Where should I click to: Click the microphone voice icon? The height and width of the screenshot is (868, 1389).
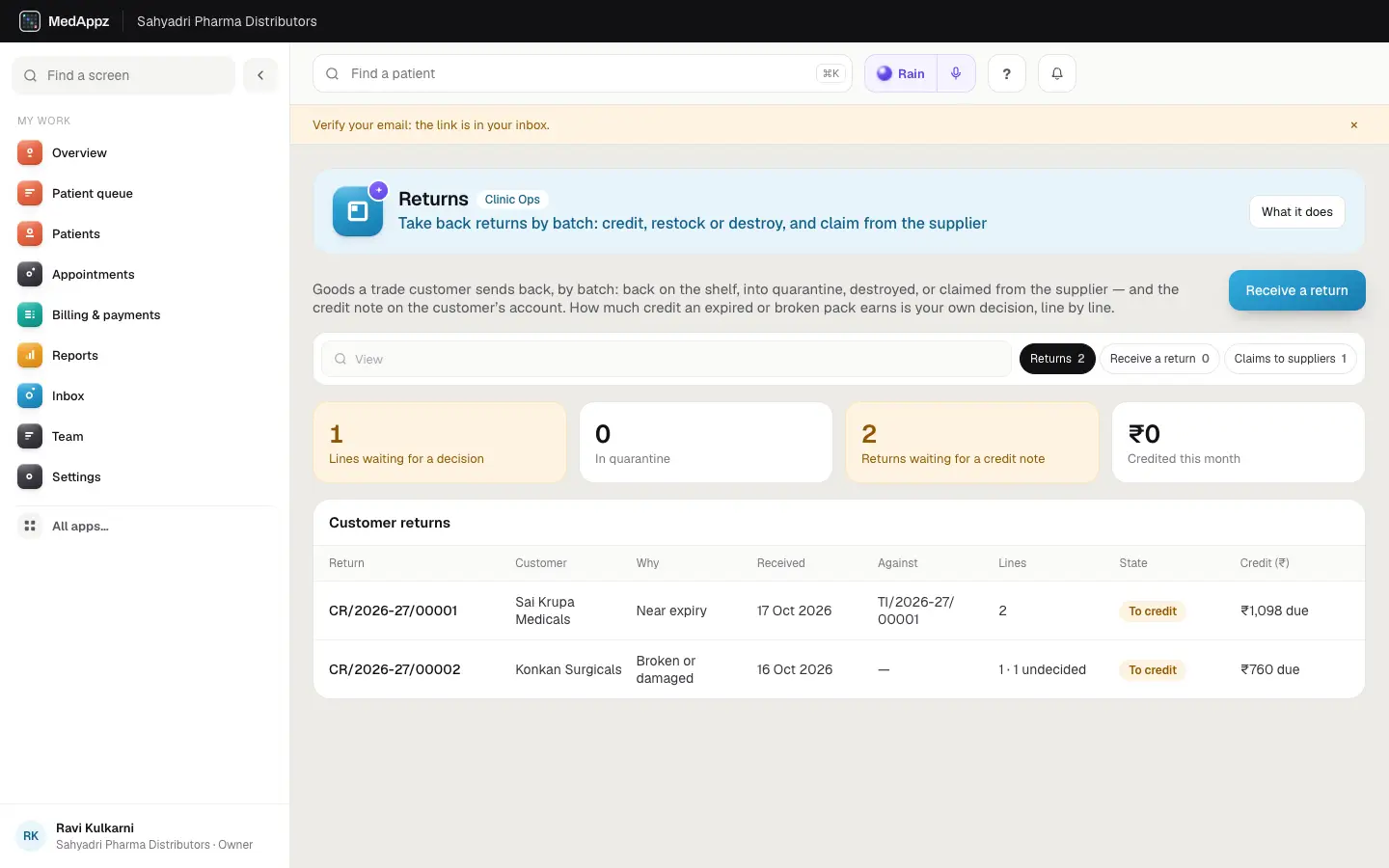[956, 73]
